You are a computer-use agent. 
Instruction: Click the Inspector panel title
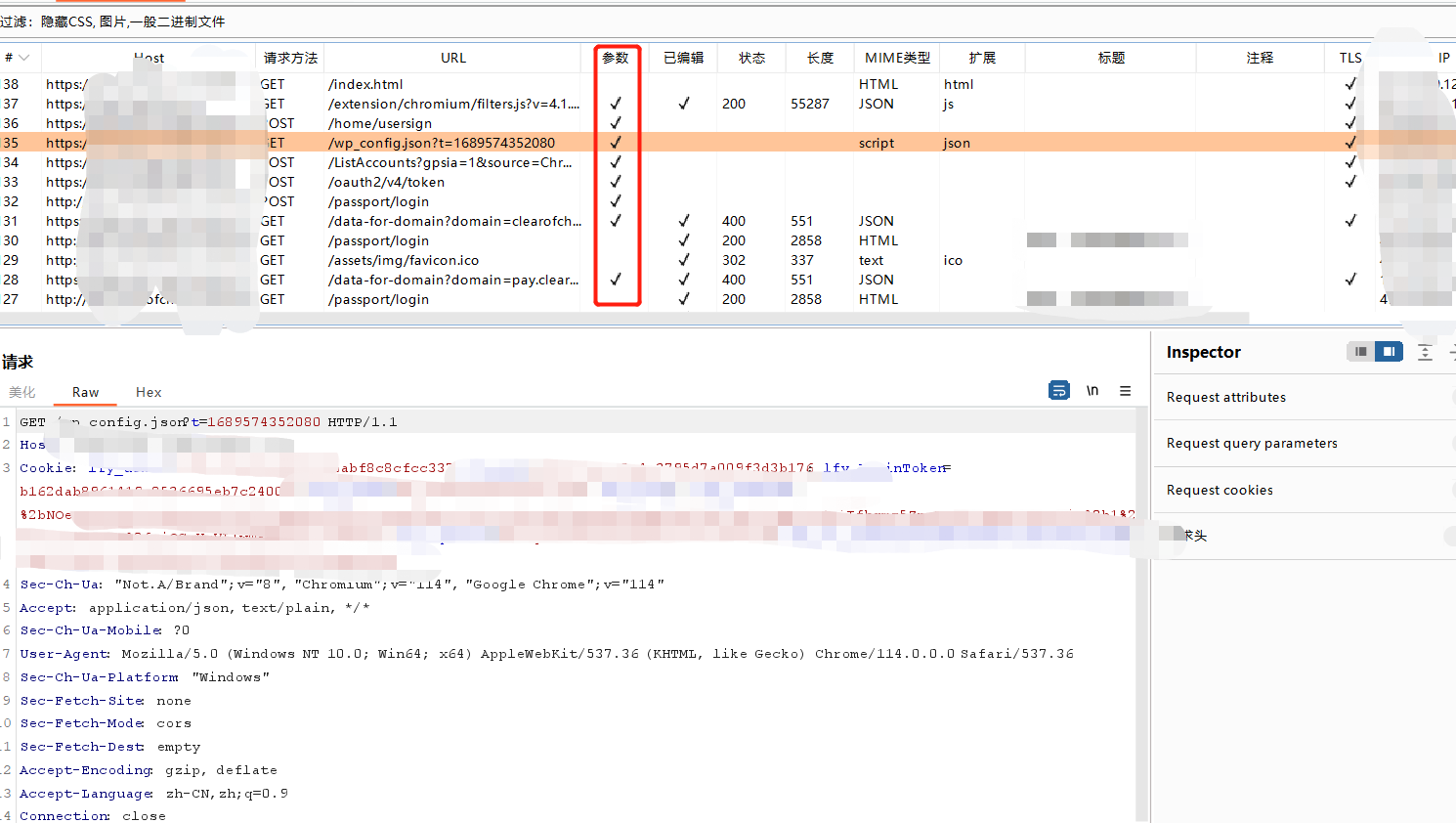pyautogui.click(x=1203, y=352)
